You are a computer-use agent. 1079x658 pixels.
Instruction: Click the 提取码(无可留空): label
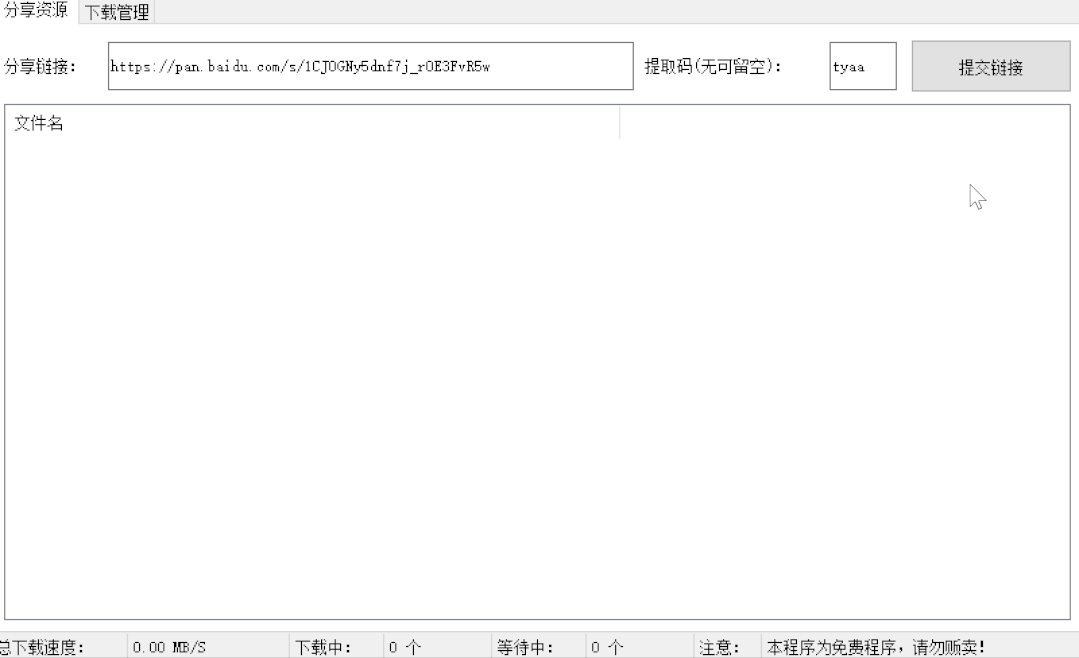pyautogui.click(x=713, y=67)
